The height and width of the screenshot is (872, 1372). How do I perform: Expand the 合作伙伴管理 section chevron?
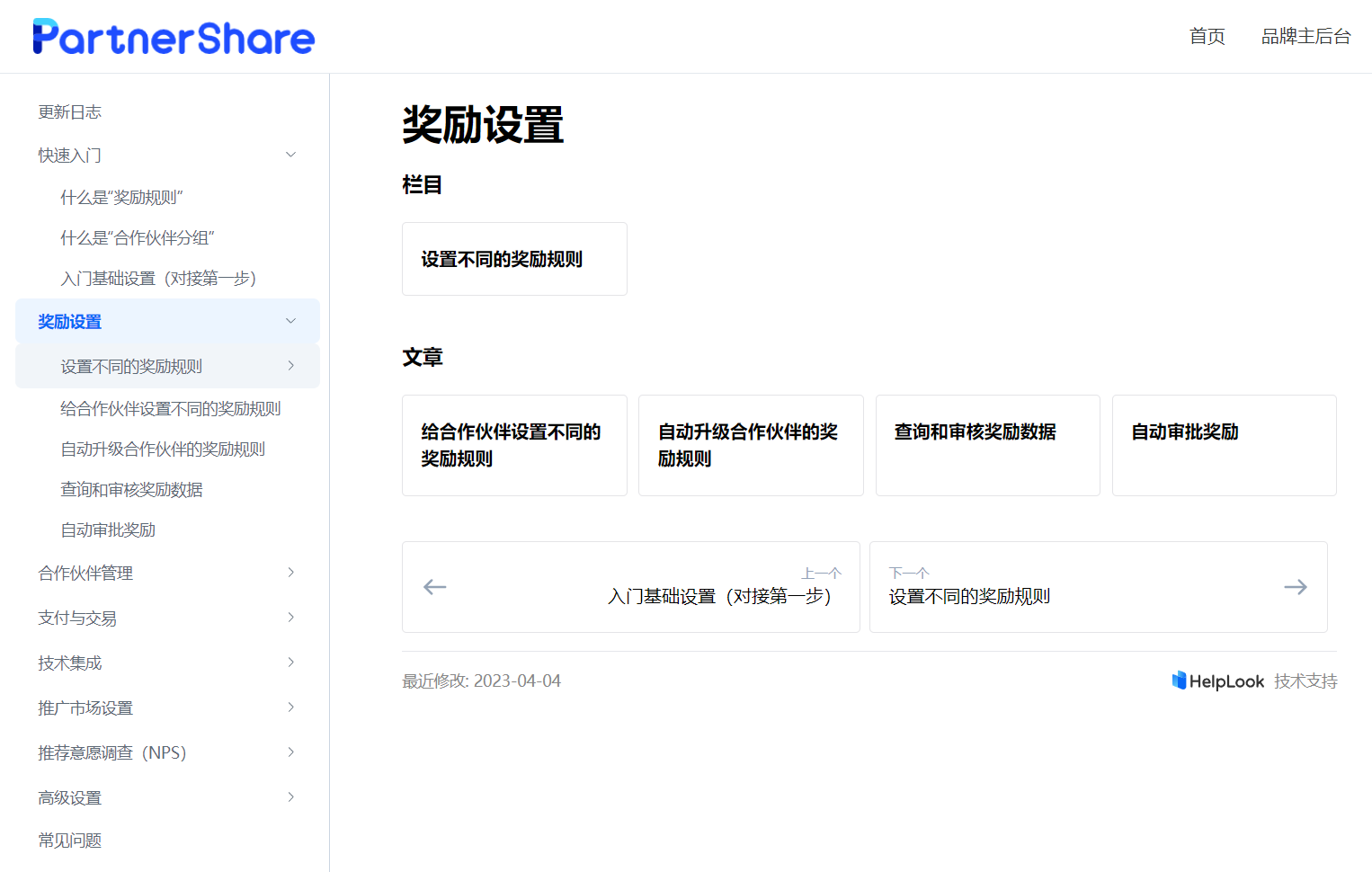pos(290,573)
